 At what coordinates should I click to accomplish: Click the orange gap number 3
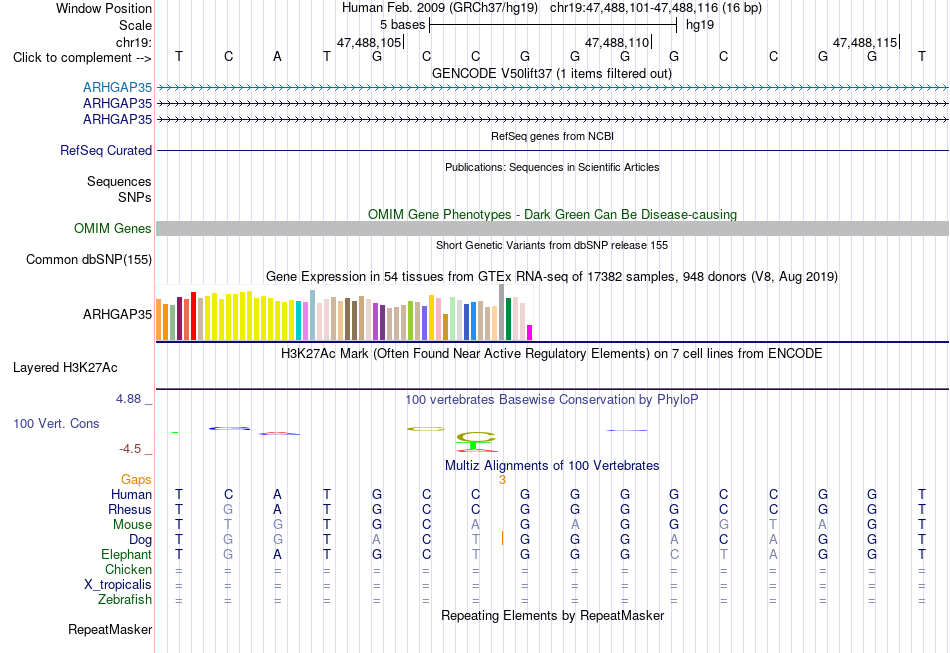(x=502, y=480)
